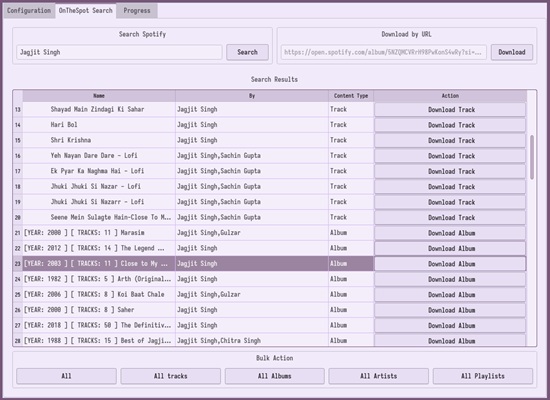550x400 pixels.
Task: Click the Content Type column header
Action: (x=351, y=96)
